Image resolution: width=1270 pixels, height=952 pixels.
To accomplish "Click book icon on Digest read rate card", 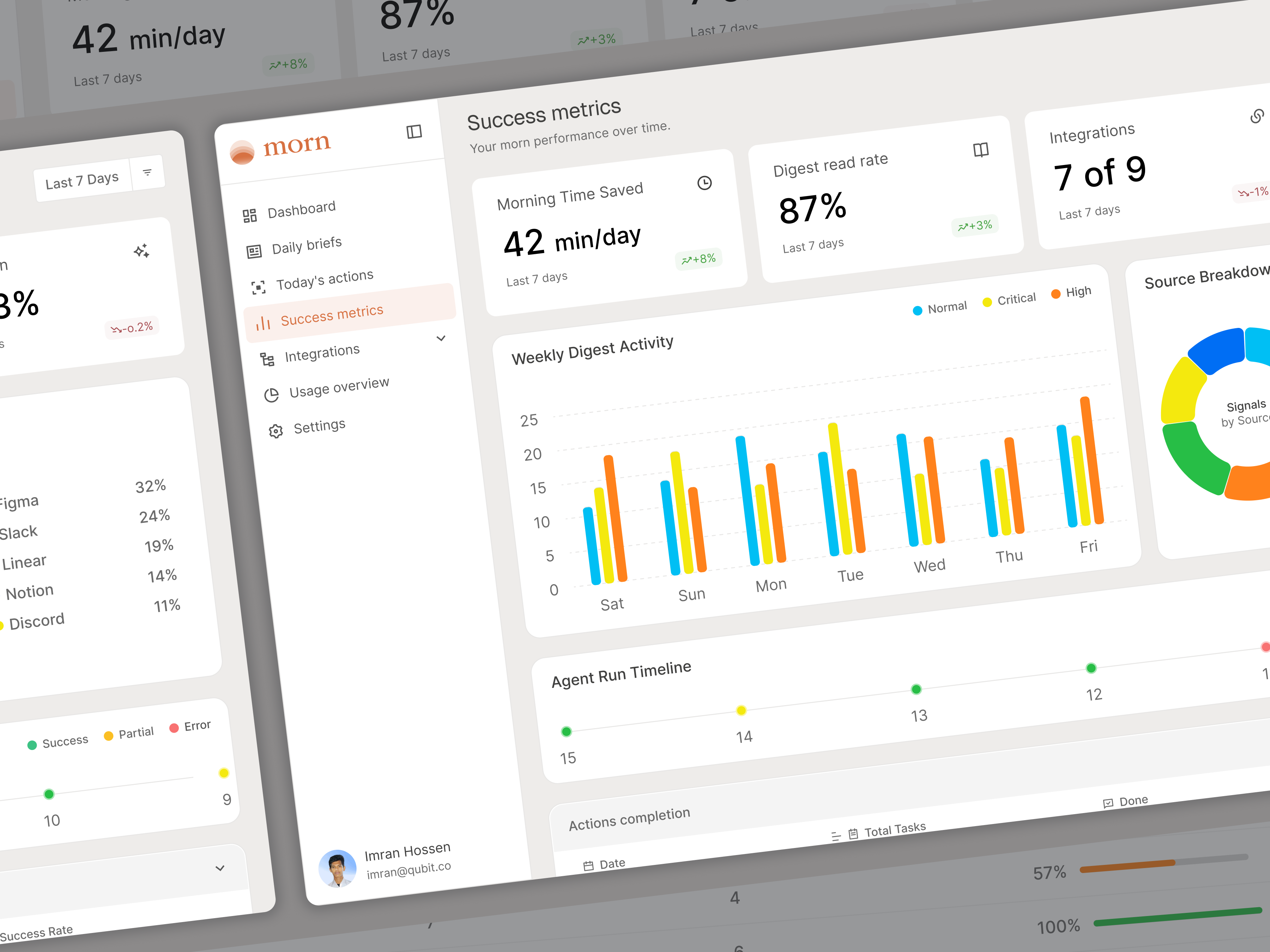I will coord(981,150).
